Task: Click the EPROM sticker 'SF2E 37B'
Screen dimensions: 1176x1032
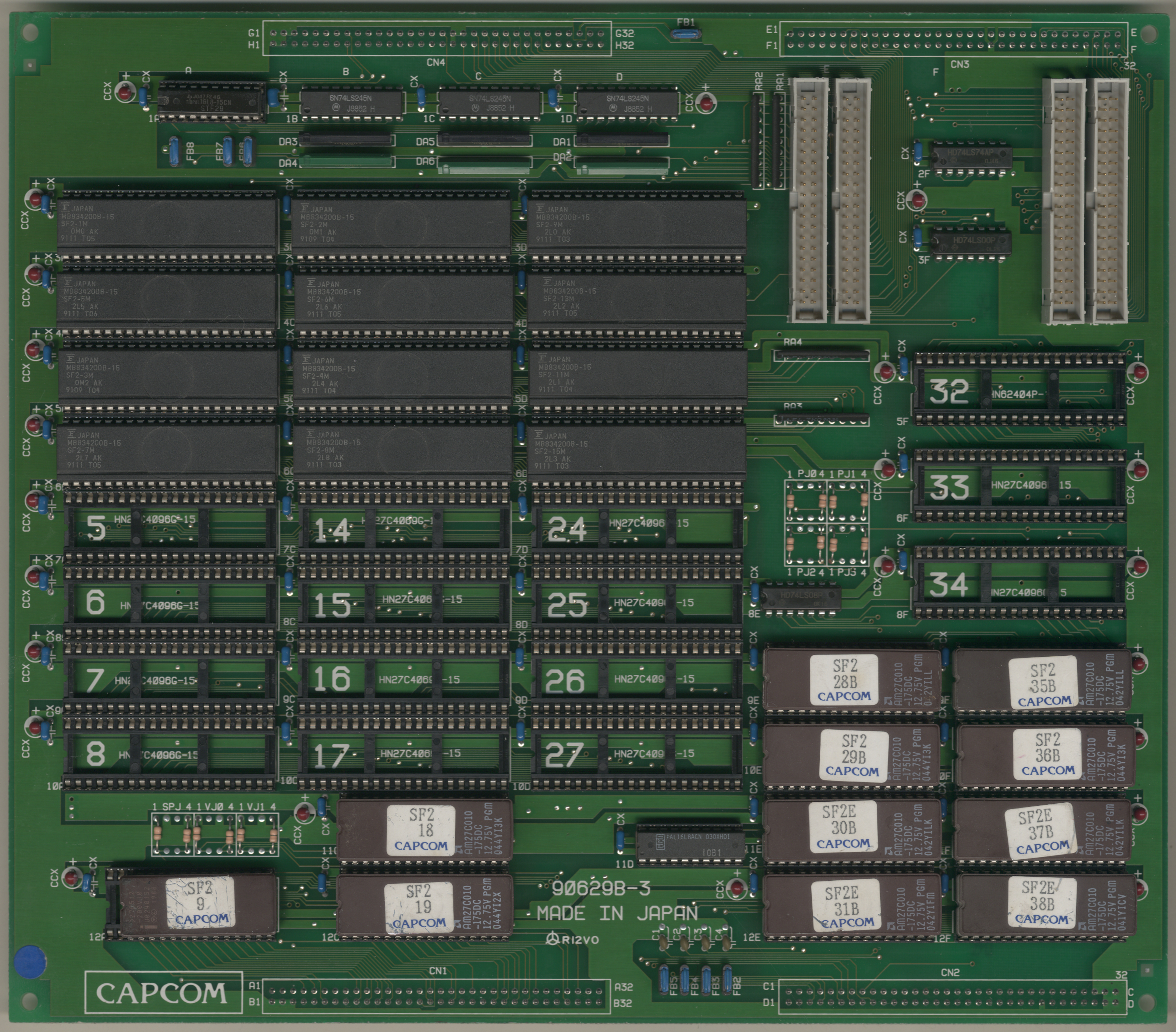Action: 1040,831
